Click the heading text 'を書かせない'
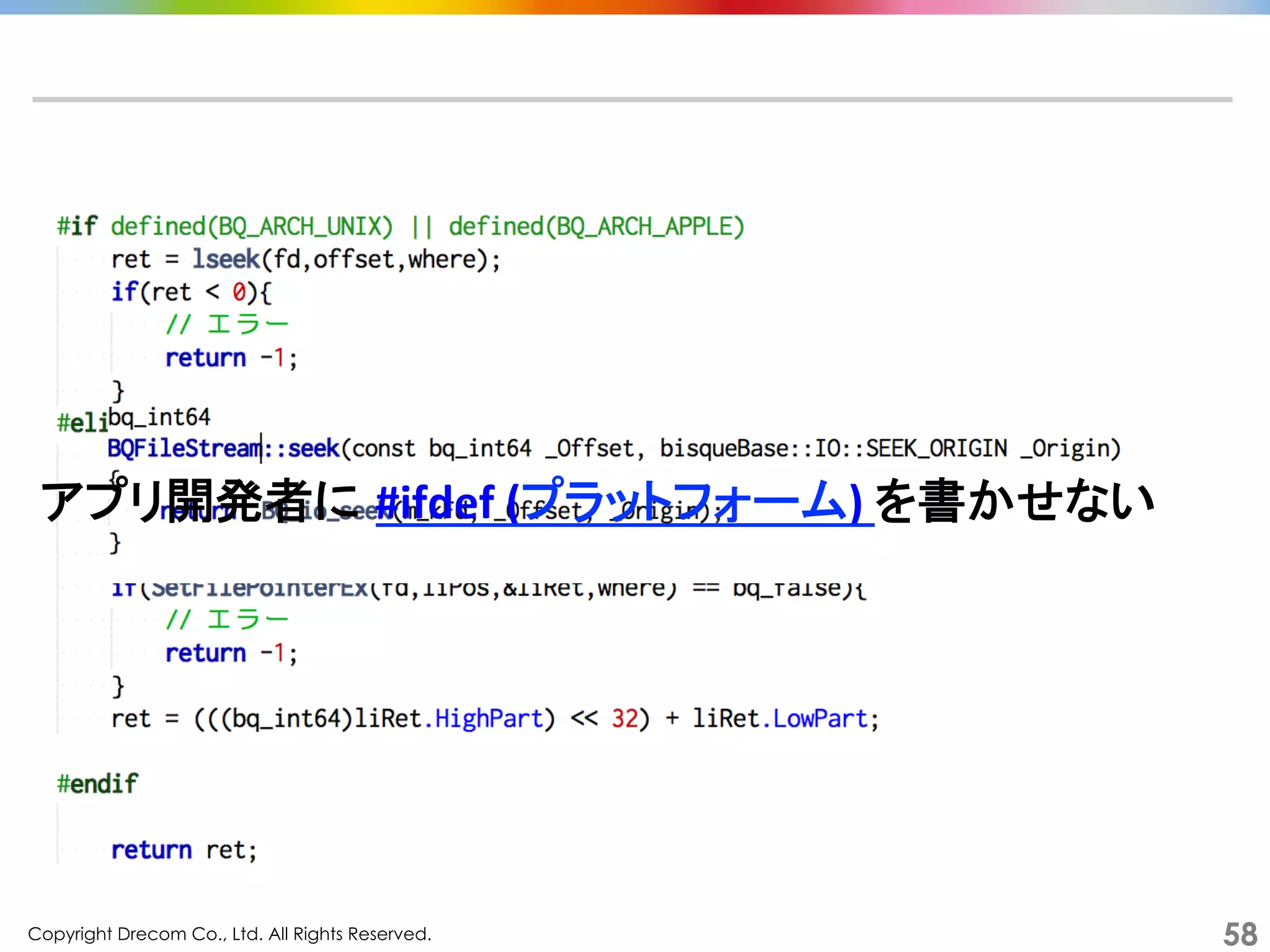Viewport: 1270px width, 952px height. (x=1016, y=501)
